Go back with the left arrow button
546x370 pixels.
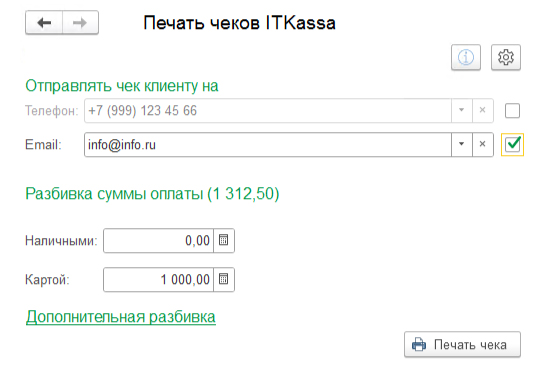(x=44, y=23)
